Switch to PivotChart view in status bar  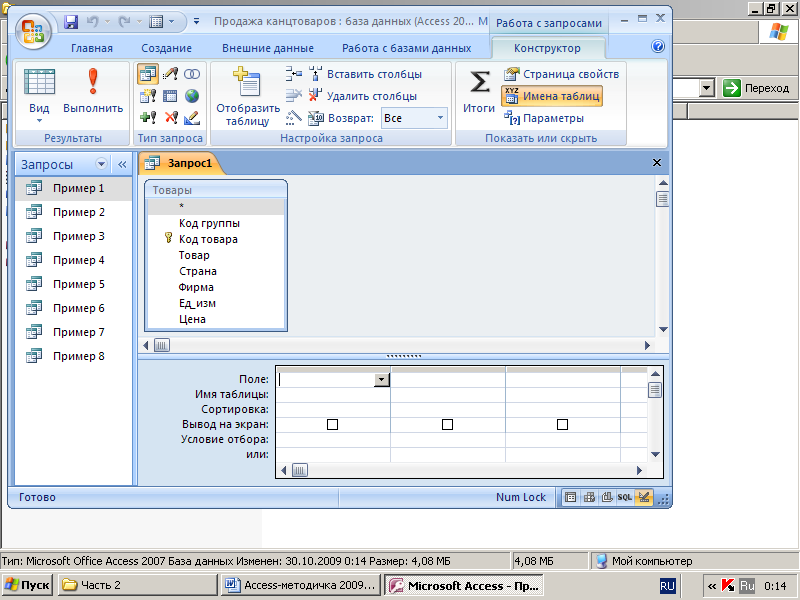(x=607, y=497)
